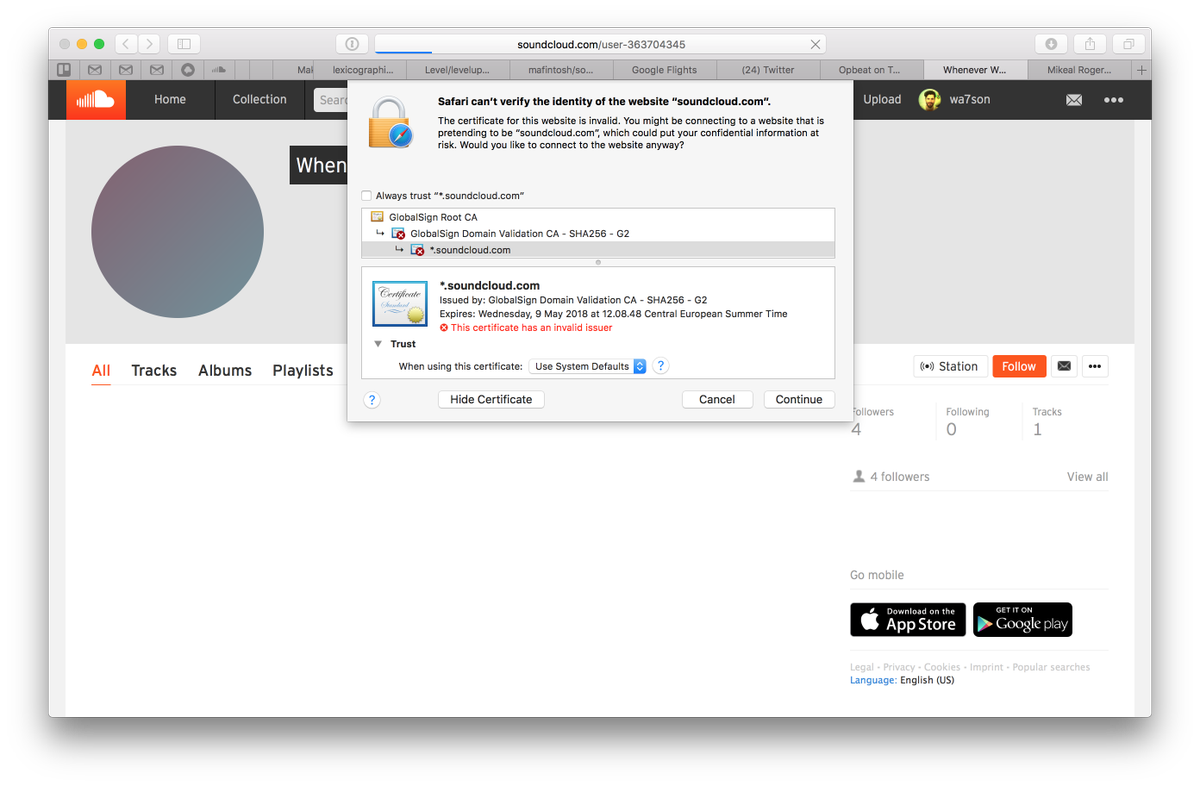Screen dimensions: 1200x786
Task: Select the All profile tab
Action: tap(101, 370)
